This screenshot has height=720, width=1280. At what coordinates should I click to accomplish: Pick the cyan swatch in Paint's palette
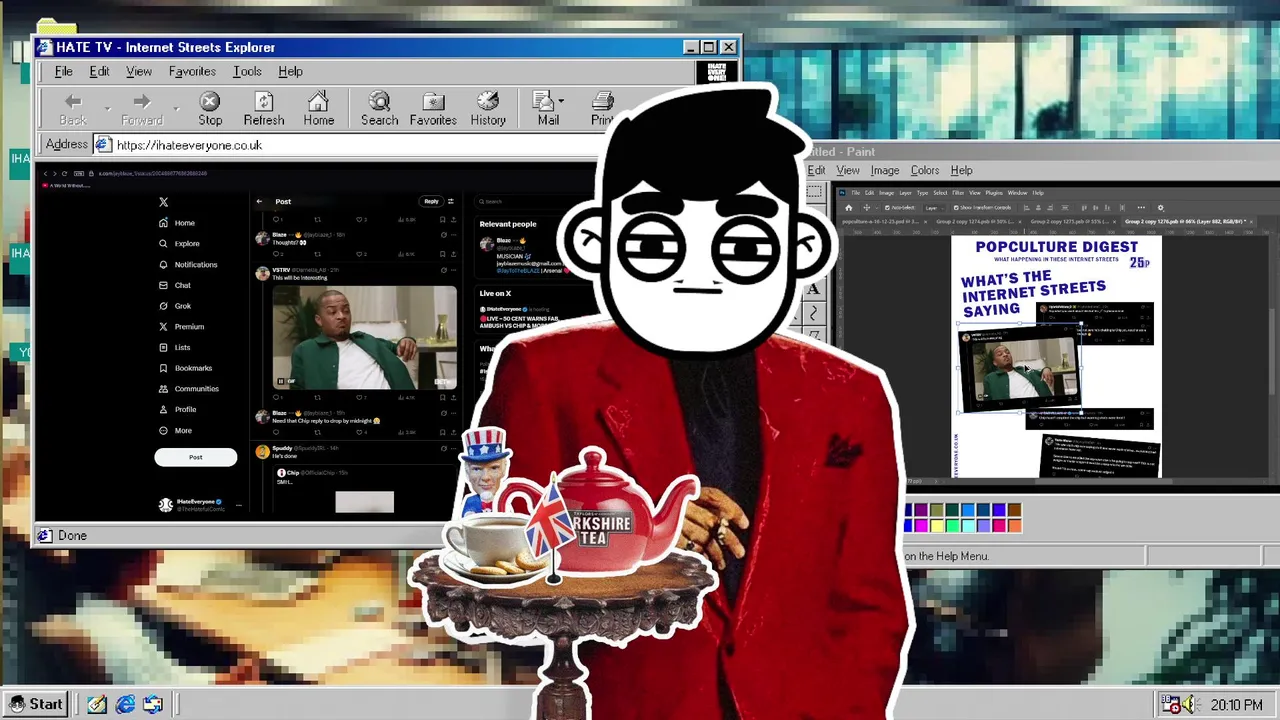pos(969,526)
